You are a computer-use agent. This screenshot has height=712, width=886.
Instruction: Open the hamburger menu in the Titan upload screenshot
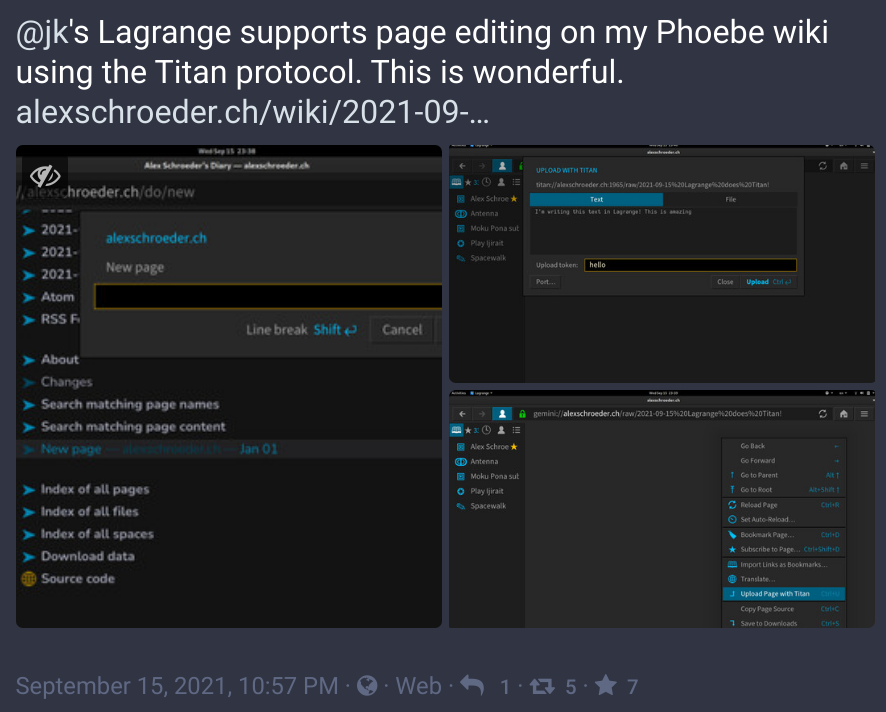[864, 166]
